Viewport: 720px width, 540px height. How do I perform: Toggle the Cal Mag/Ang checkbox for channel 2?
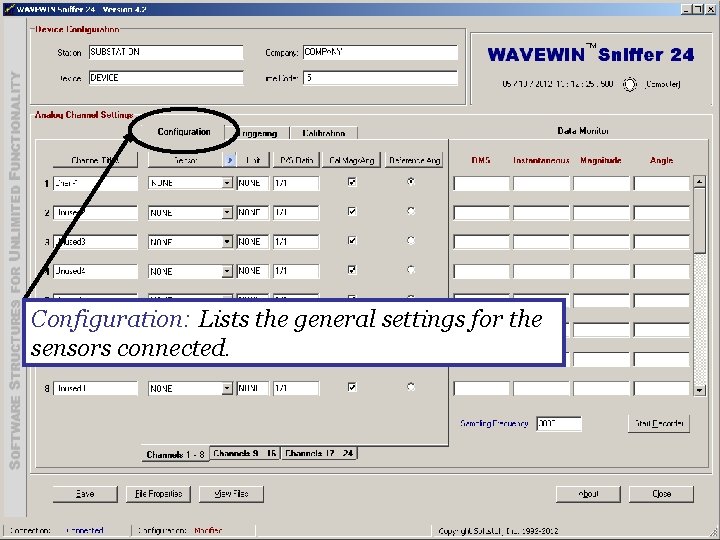tap(352, 212)
